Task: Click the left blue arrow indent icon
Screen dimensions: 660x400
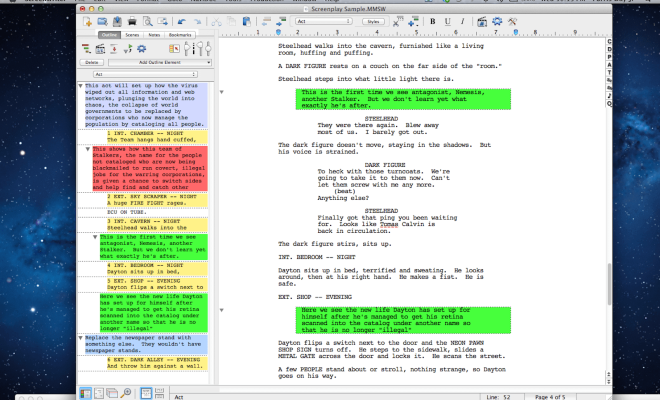Action: (266, 21)
